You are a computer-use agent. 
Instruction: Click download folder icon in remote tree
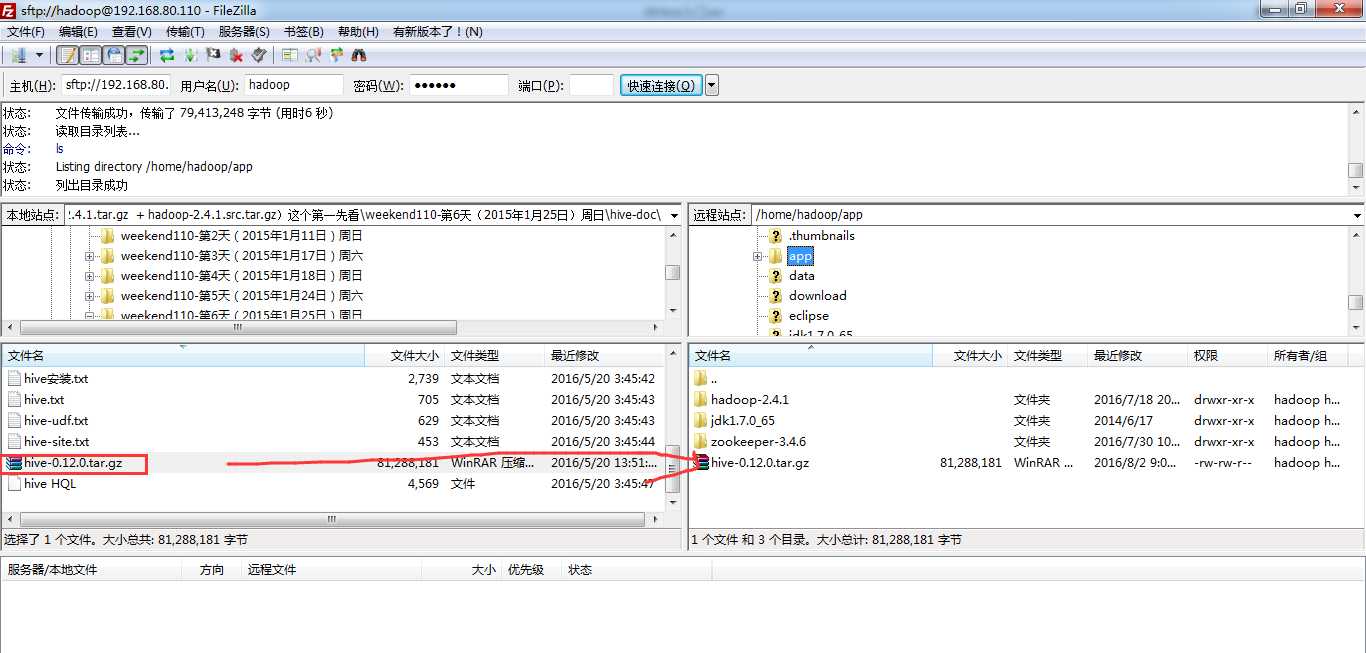point(775,296)
